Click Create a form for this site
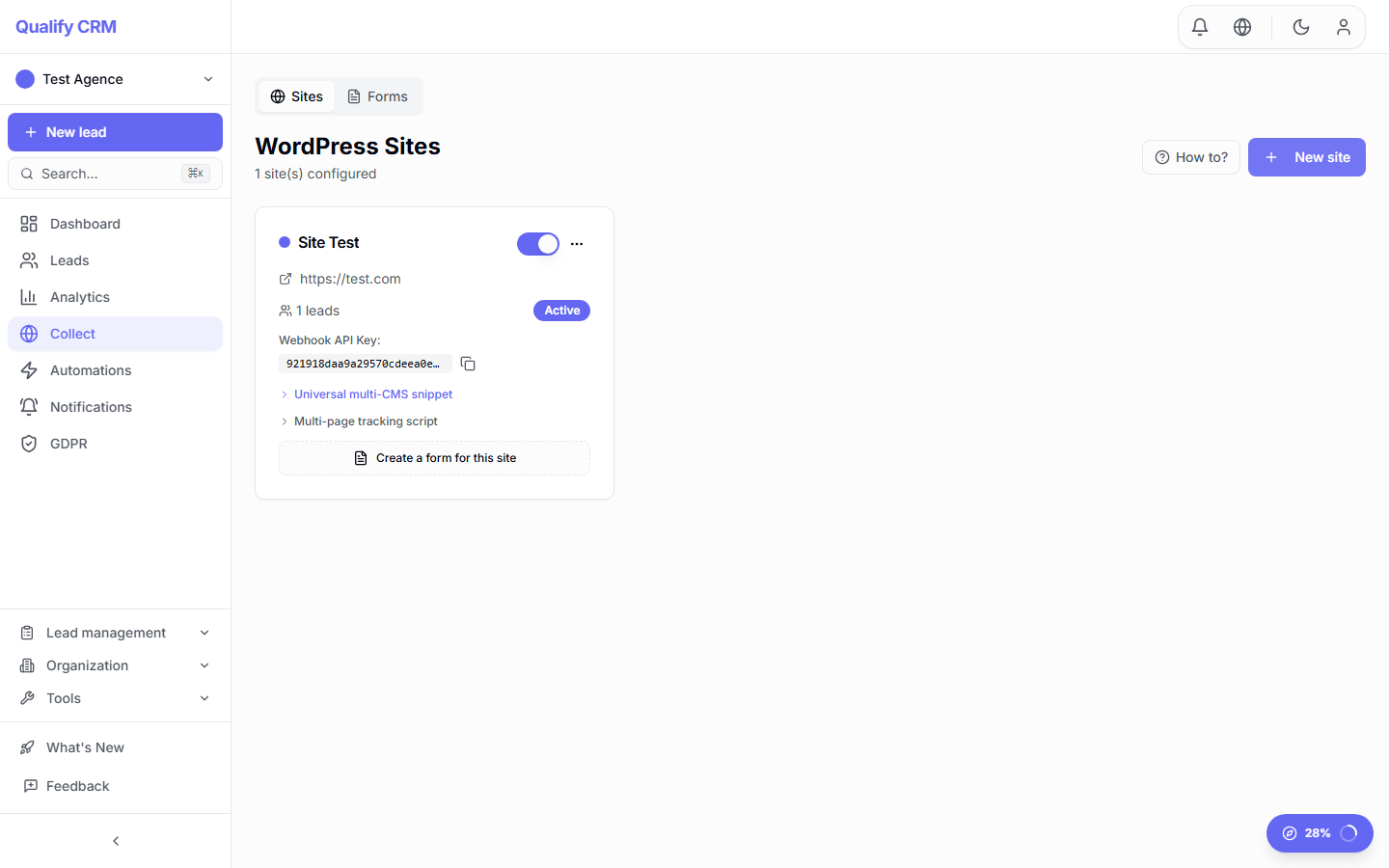Image resolution: width=1389 pixels, height=868 pixels. click(434, 458)
